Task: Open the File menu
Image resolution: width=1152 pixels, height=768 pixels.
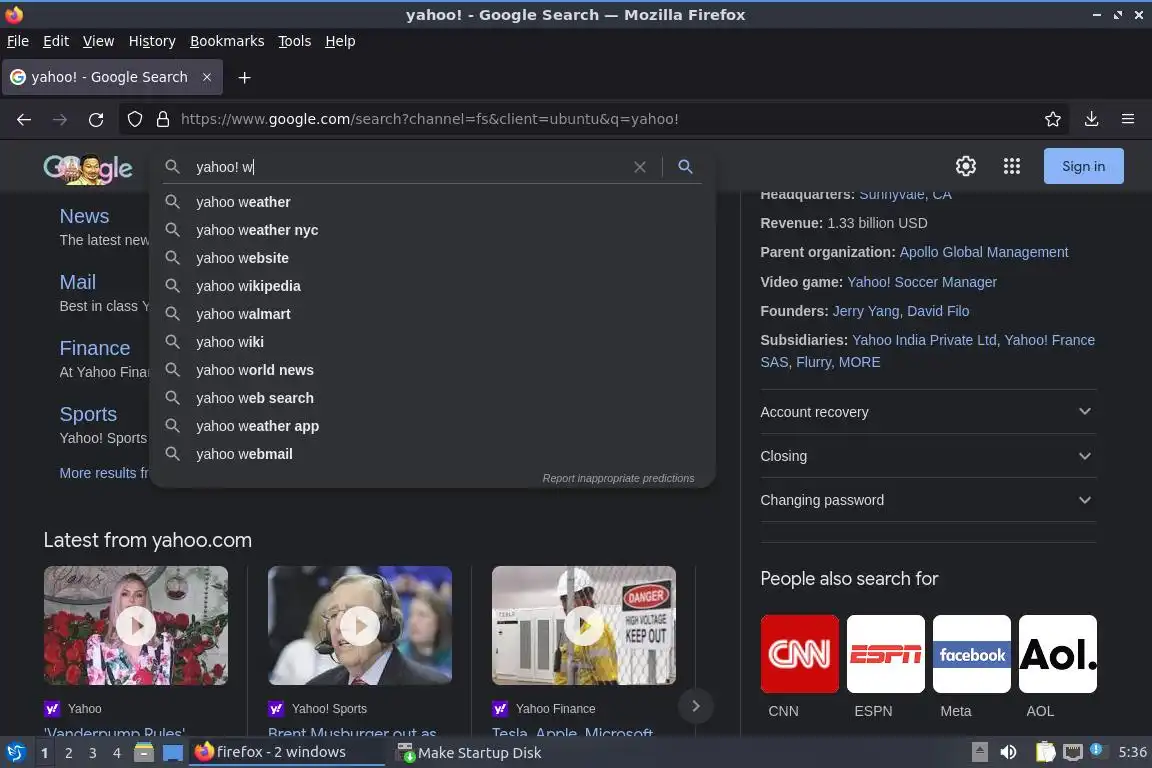Action: click(18, 41)
